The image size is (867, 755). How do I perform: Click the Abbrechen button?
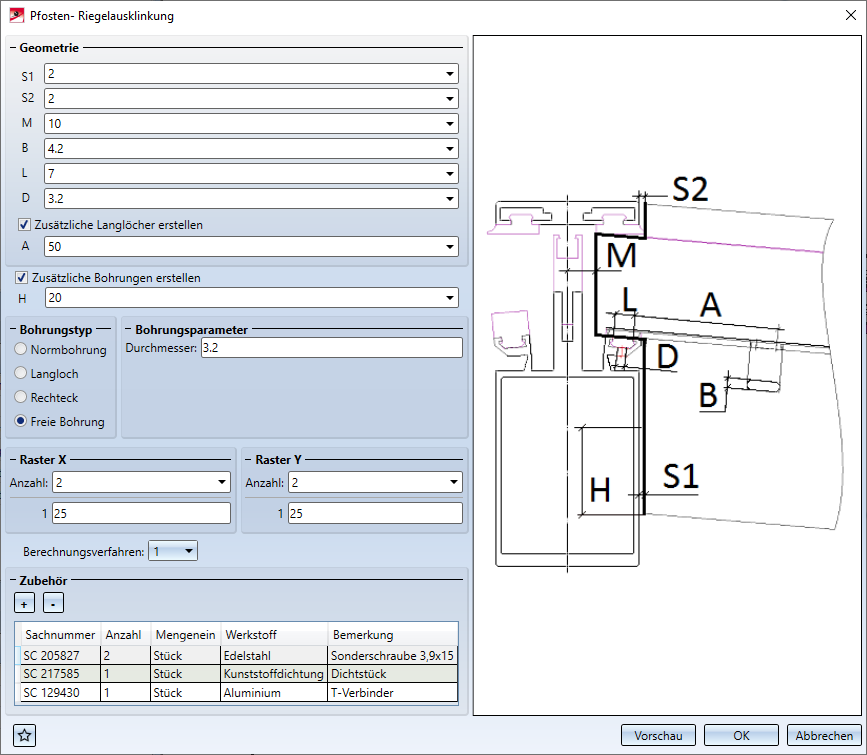coord(824,735)
